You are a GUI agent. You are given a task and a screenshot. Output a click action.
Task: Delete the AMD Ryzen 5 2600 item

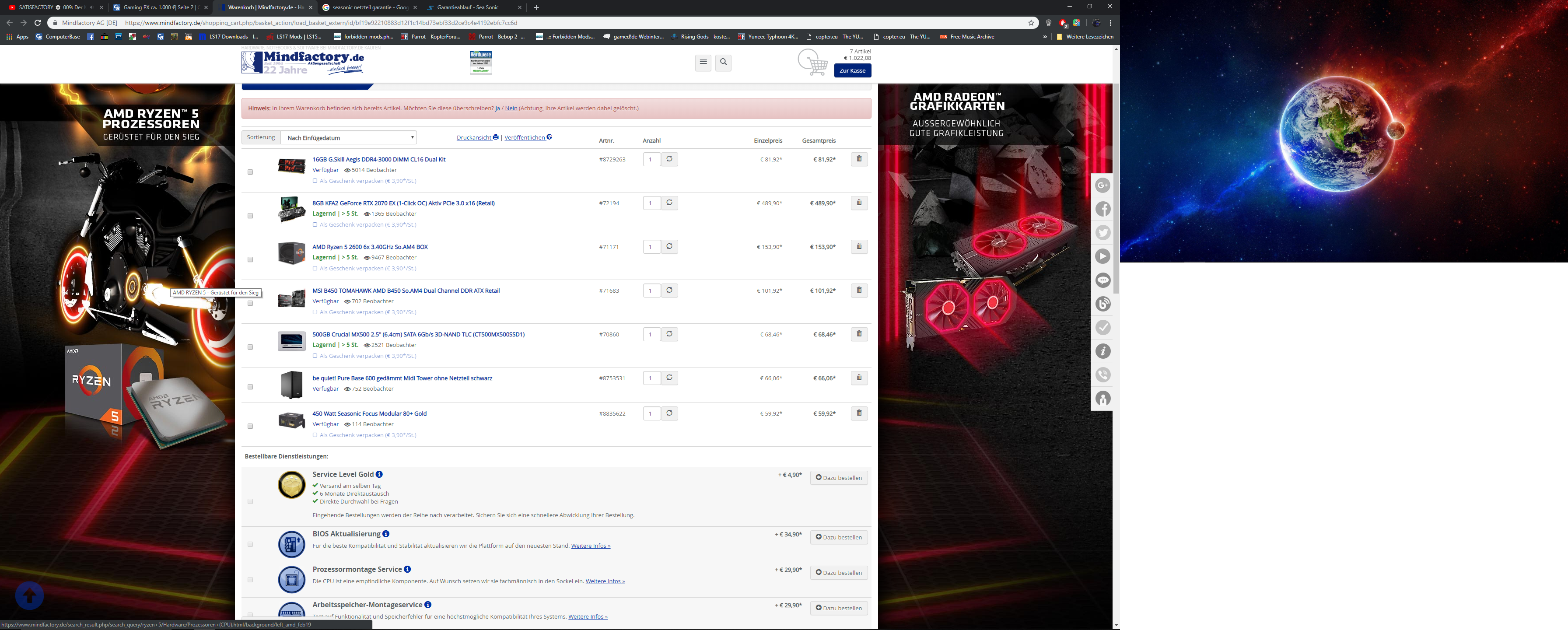(859, 246)
